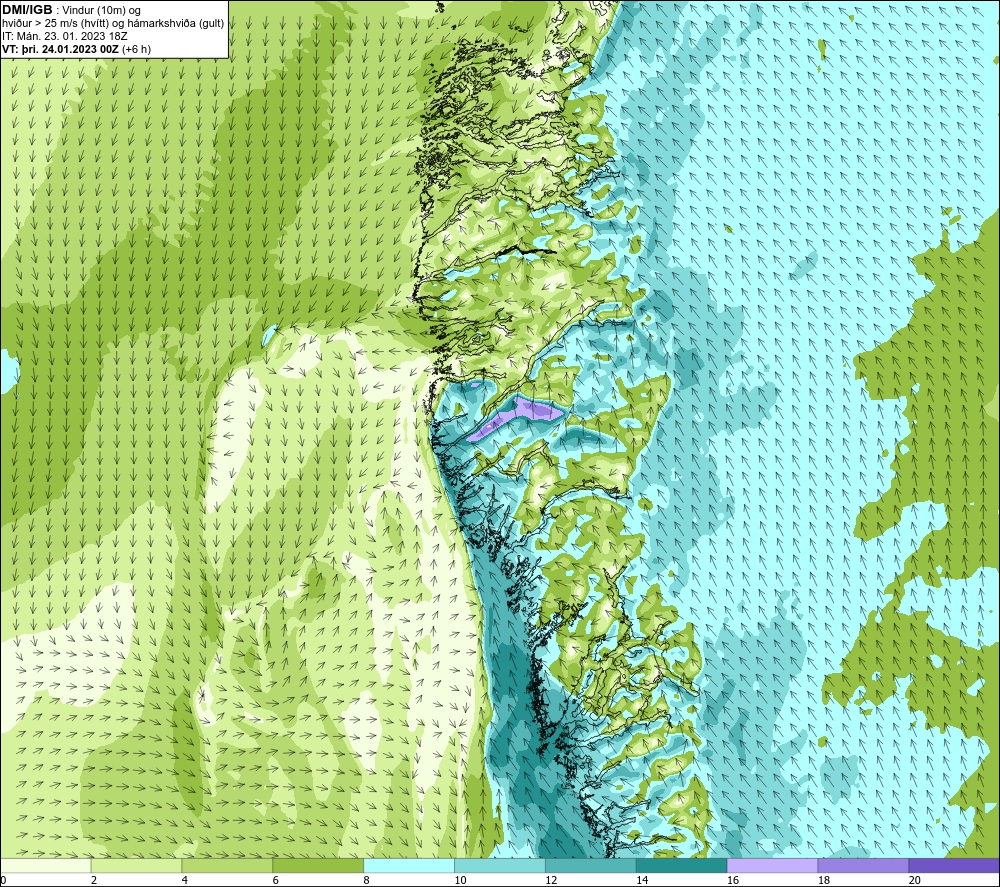Click the legend value "0"
The width and height of the screenshot is (1000, 887).
pyautogui.click(x=4, y=880)
